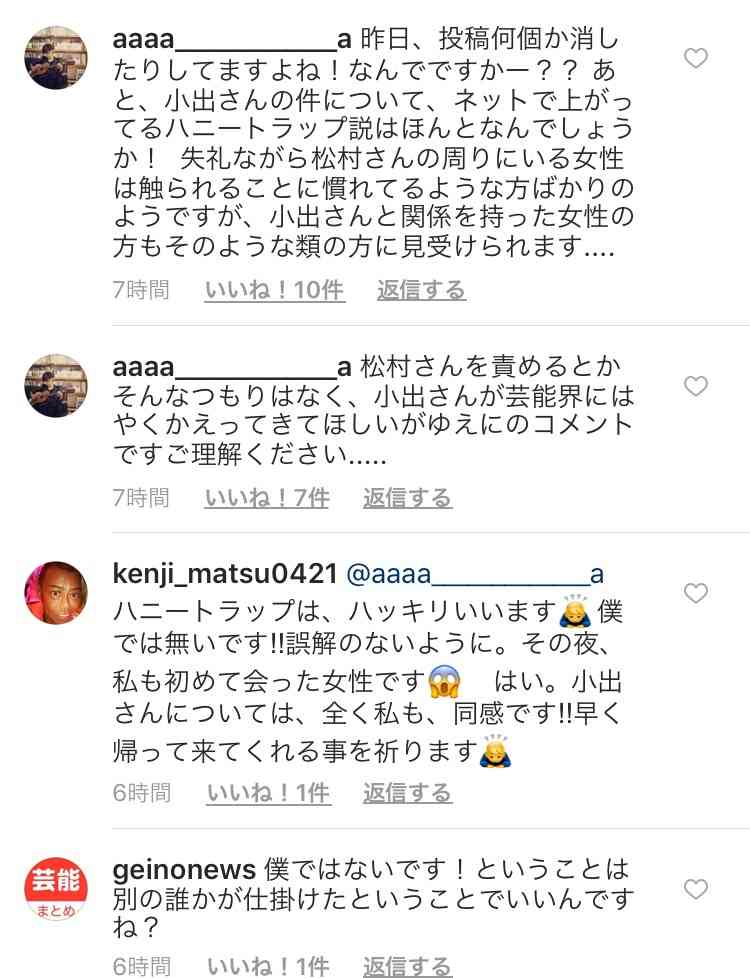The height and width of the screenshot is (978, 750).
Task: Click 返信する under kenji_matsu0421's comment
Action: 407,793
